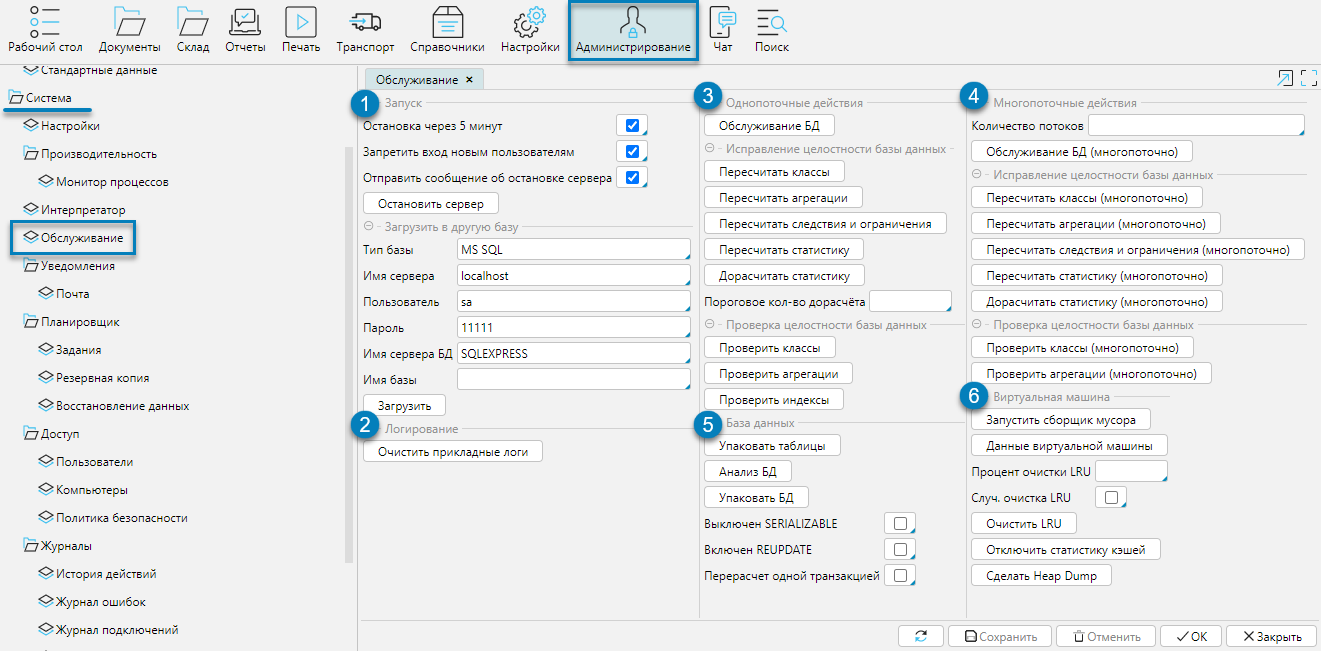Open the Транспорт truck icon
The width and height of the screenshot is (1321, 651).
coord(365,22)
